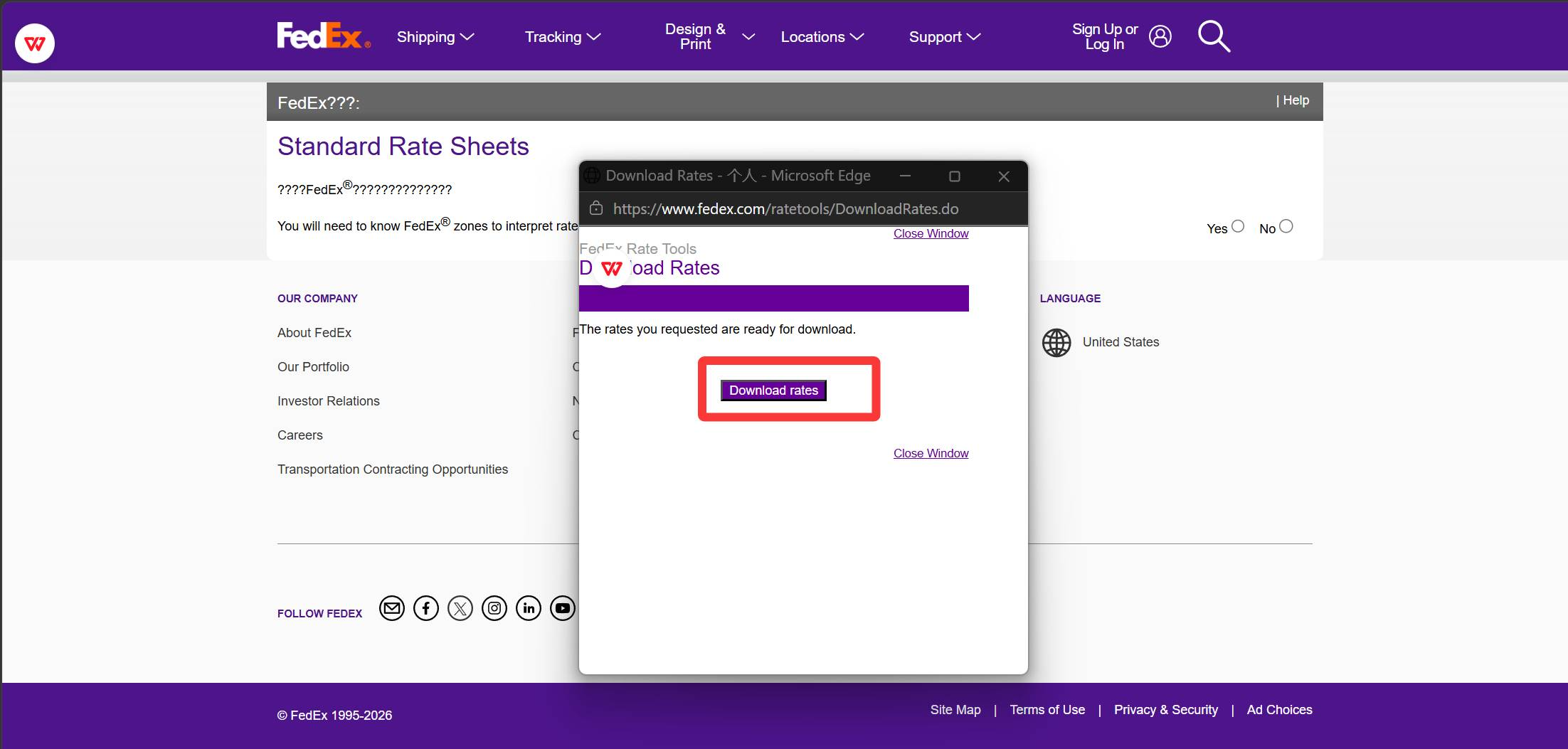Minimize the Download Rates popup window
Viewport: 1568px width, 749px height.
(905, 176)
